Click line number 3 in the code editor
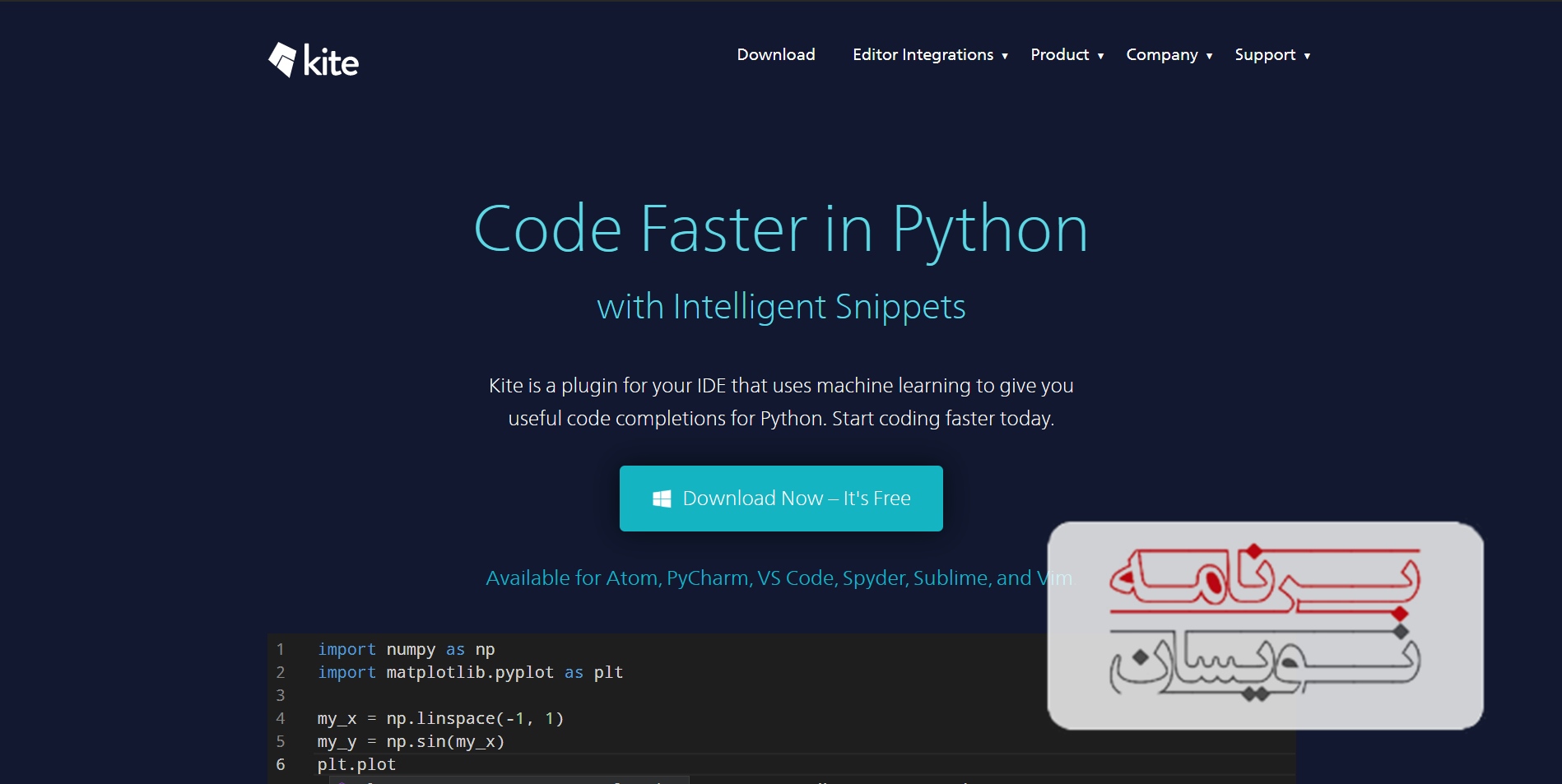This screenshot has height=784, width=1562. coord(280,696)
